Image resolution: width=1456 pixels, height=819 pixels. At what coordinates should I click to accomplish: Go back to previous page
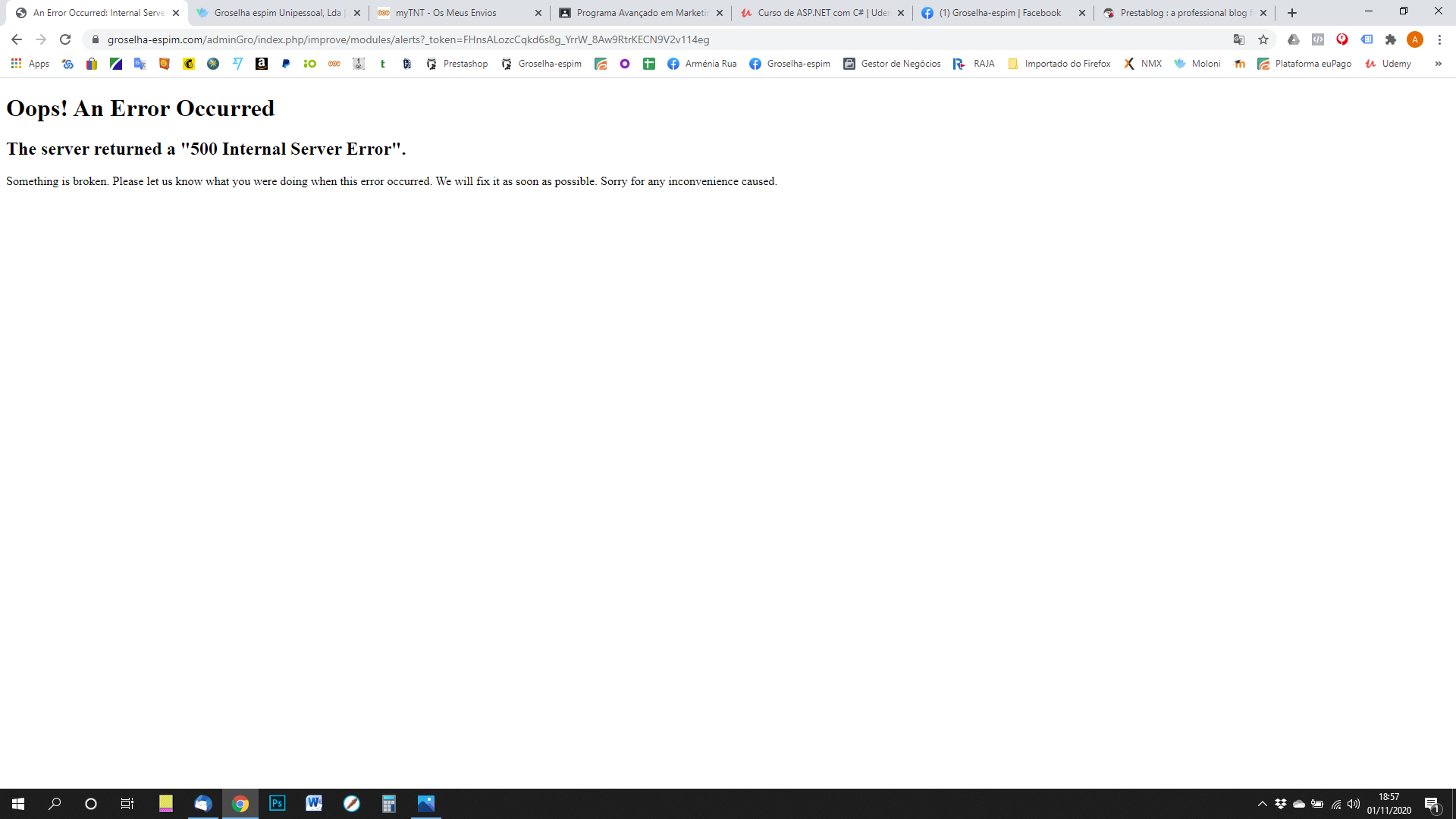17,39
